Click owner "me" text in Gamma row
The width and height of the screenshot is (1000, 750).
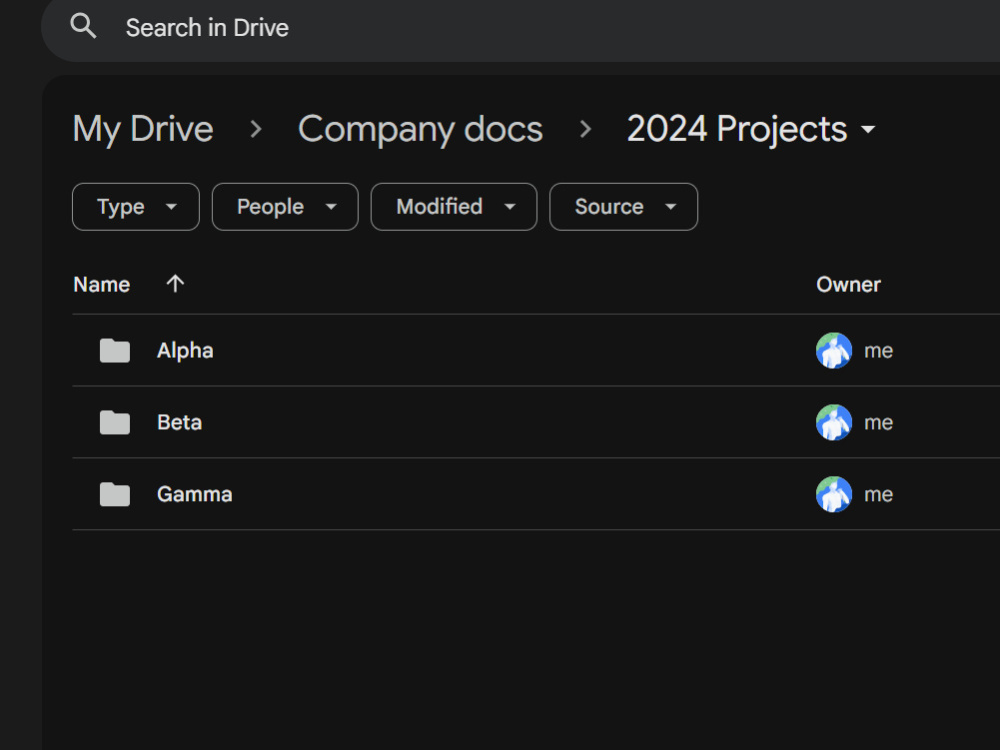tap(878, 495)
